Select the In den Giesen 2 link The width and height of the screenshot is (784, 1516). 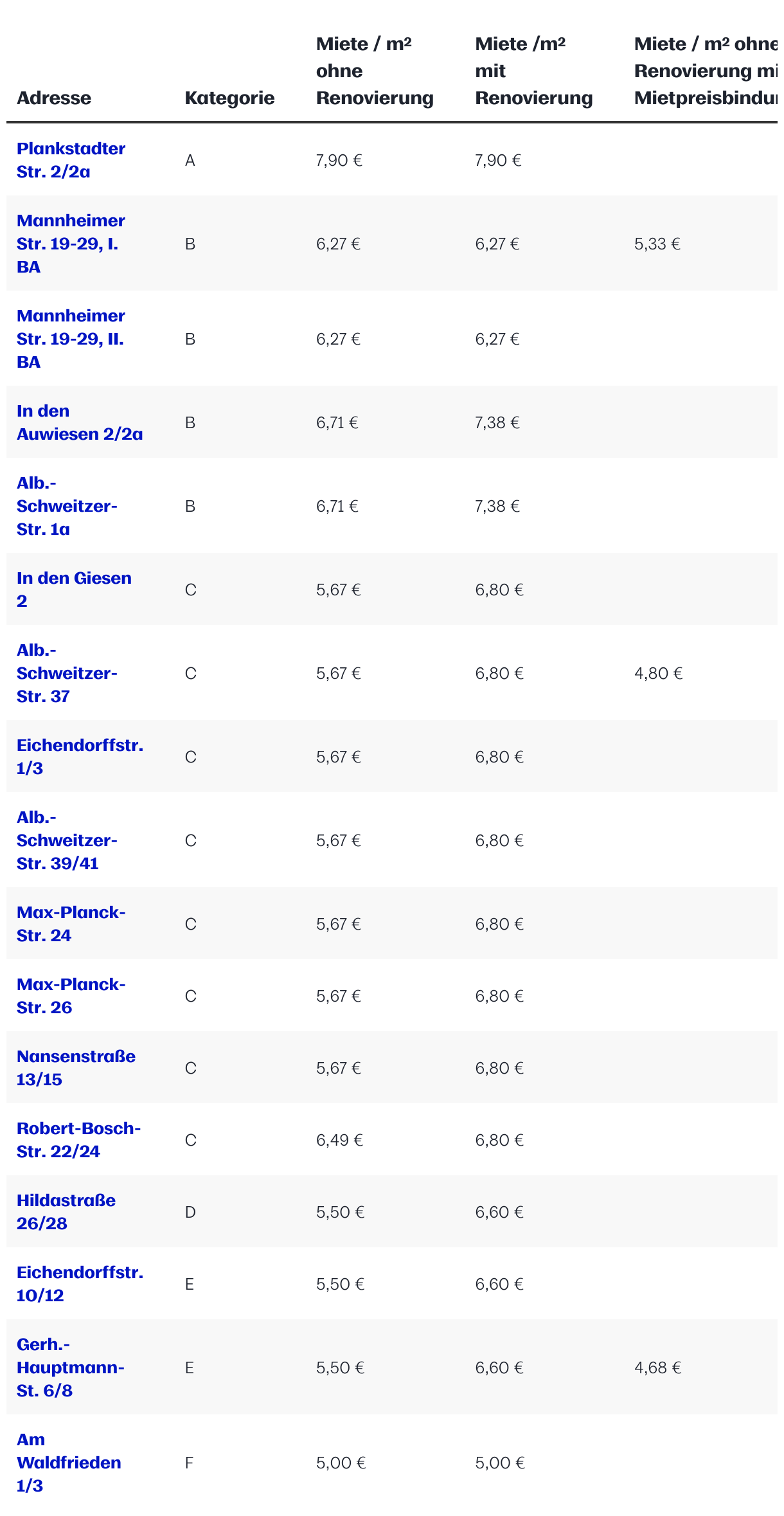click(74, 590)
